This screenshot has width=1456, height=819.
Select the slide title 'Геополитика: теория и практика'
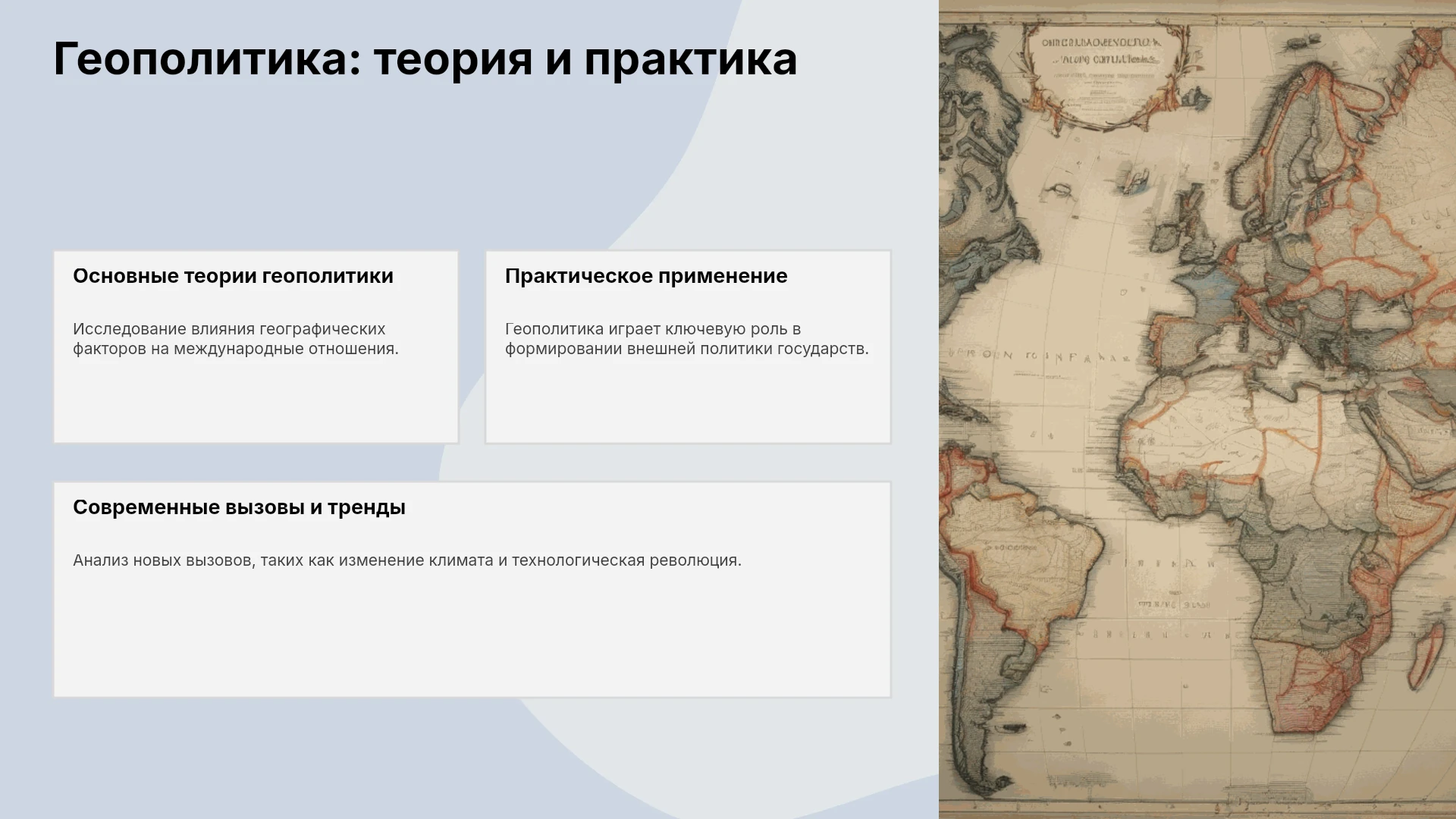point(425,59)
